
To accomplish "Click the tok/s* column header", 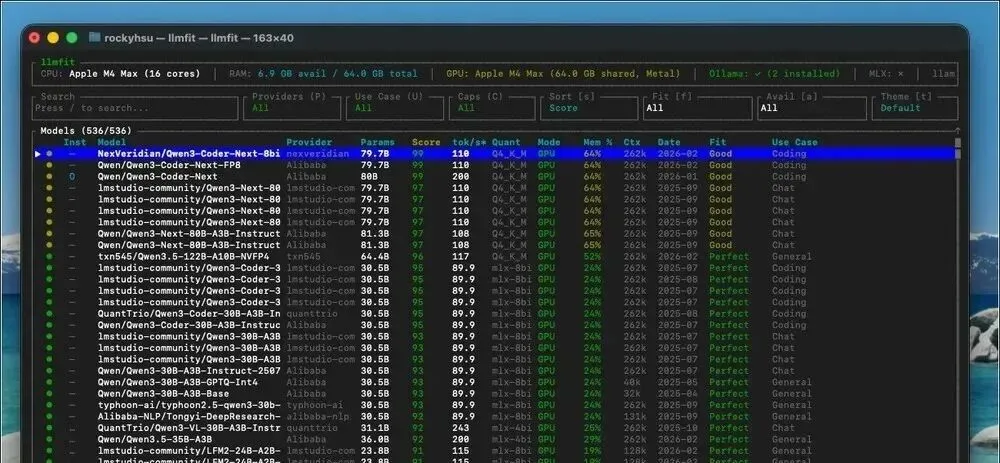I will (x=469, y=142).
